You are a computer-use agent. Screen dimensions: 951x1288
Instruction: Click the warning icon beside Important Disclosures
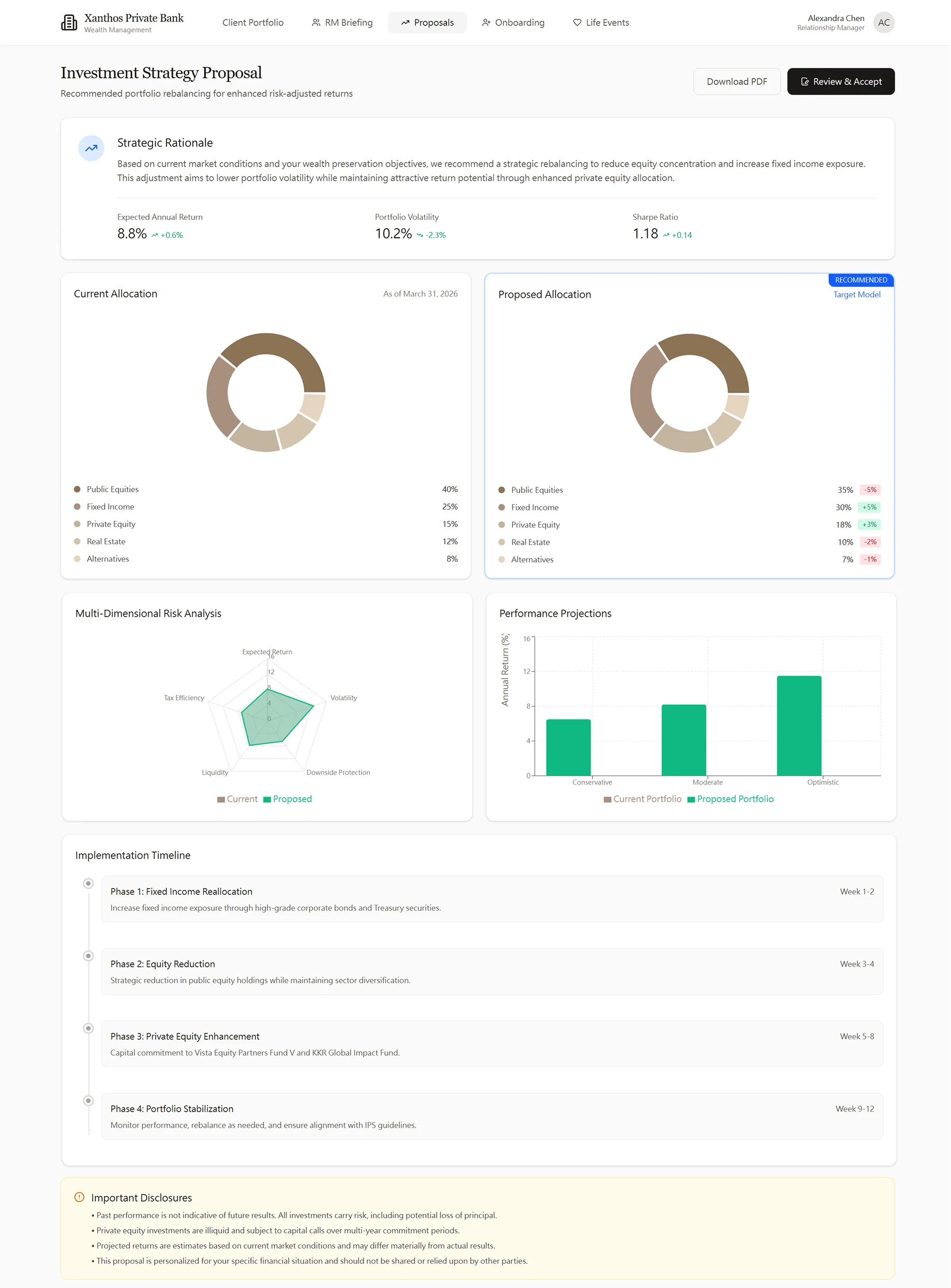coord(79,1197)
